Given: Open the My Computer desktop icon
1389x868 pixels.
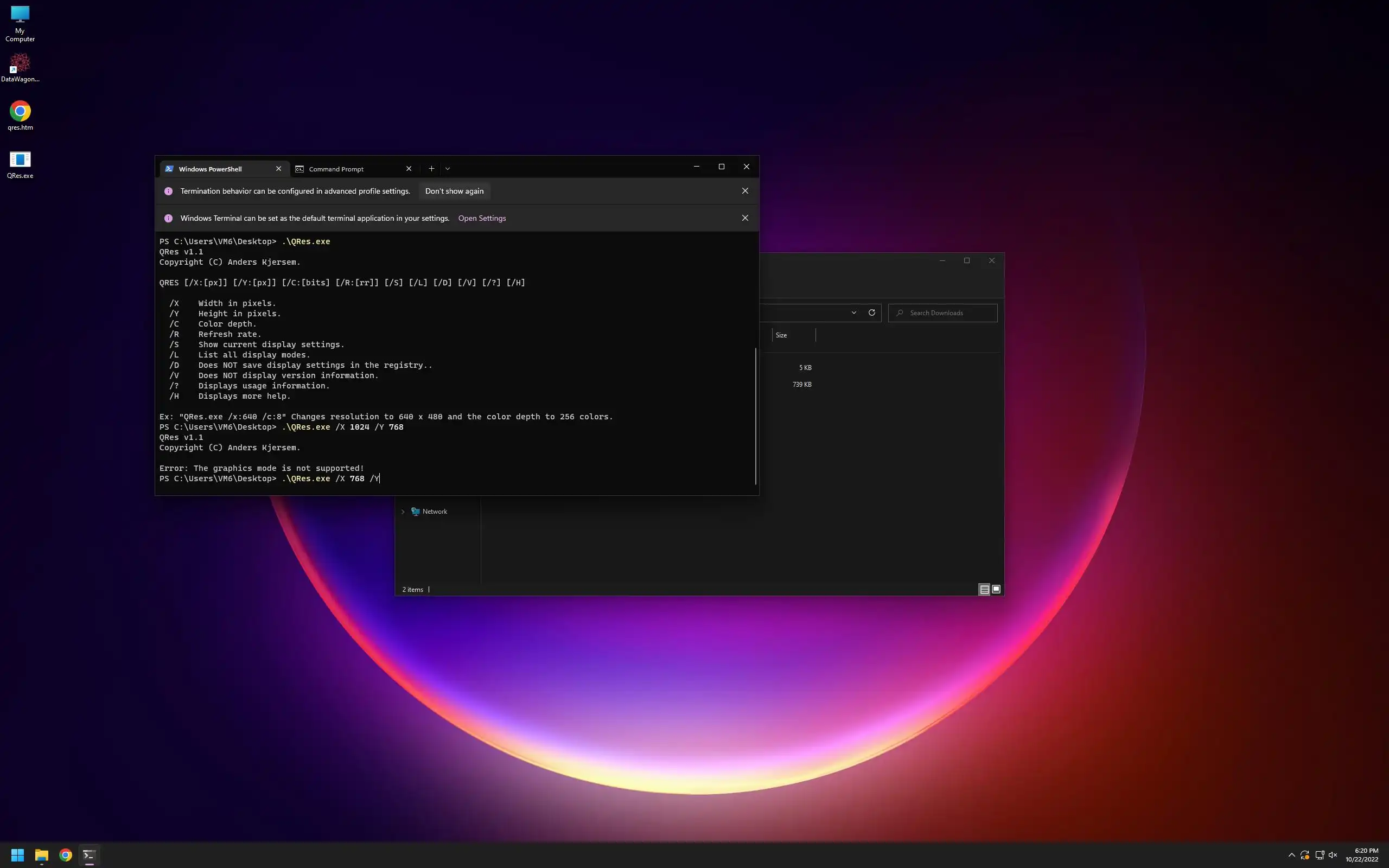Looking at the screenshot, I should click(20, 22).
